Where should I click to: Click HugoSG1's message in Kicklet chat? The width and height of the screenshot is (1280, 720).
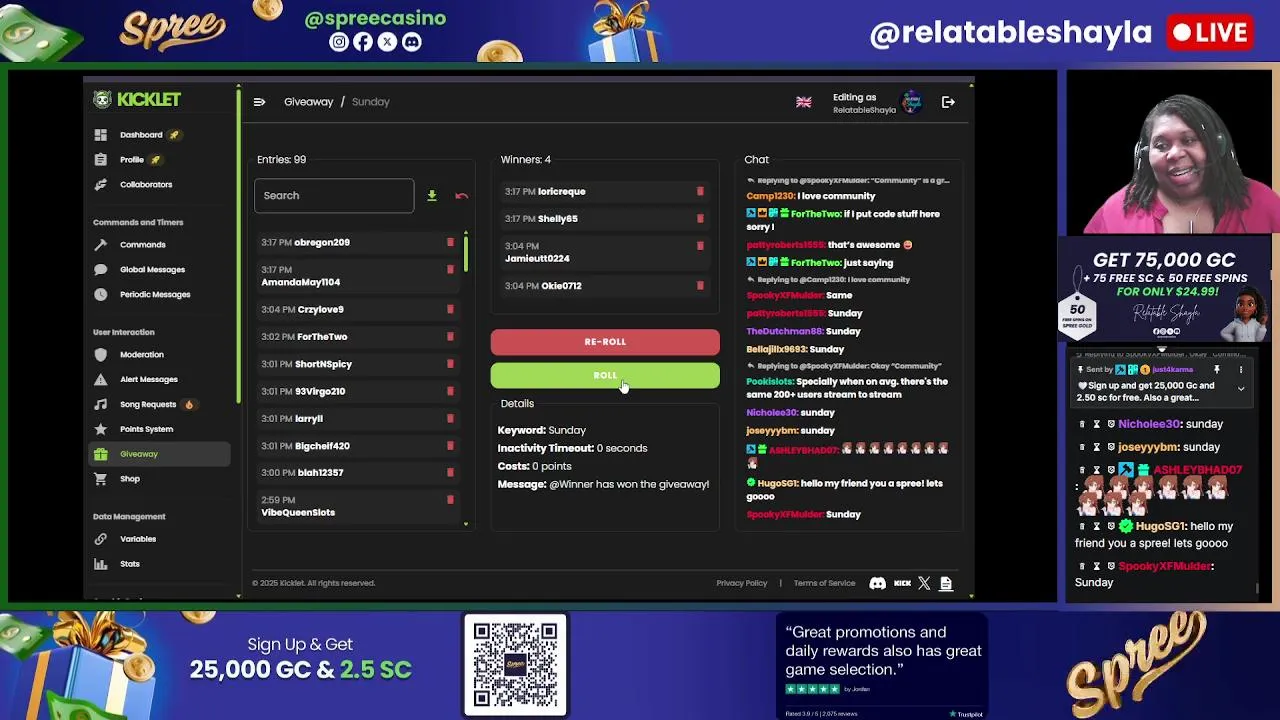click(x=845, y=490)
